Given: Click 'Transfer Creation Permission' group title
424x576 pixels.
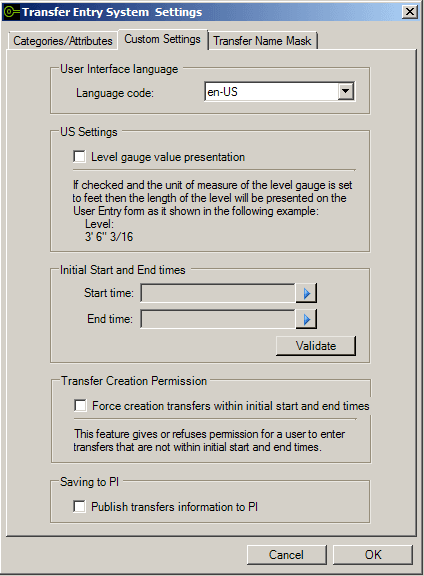Looking at the screenshot, I should coord(134,381).
